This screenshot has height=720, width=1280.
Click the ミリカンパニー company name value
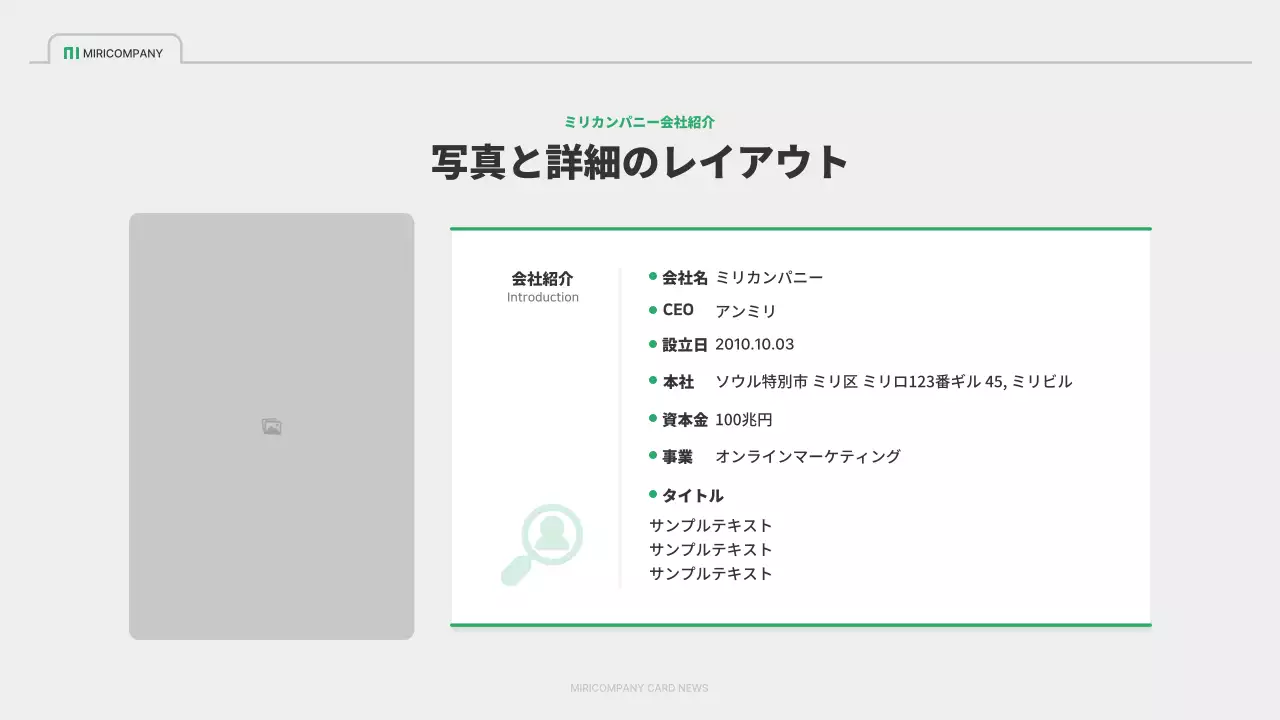[768, 277]
